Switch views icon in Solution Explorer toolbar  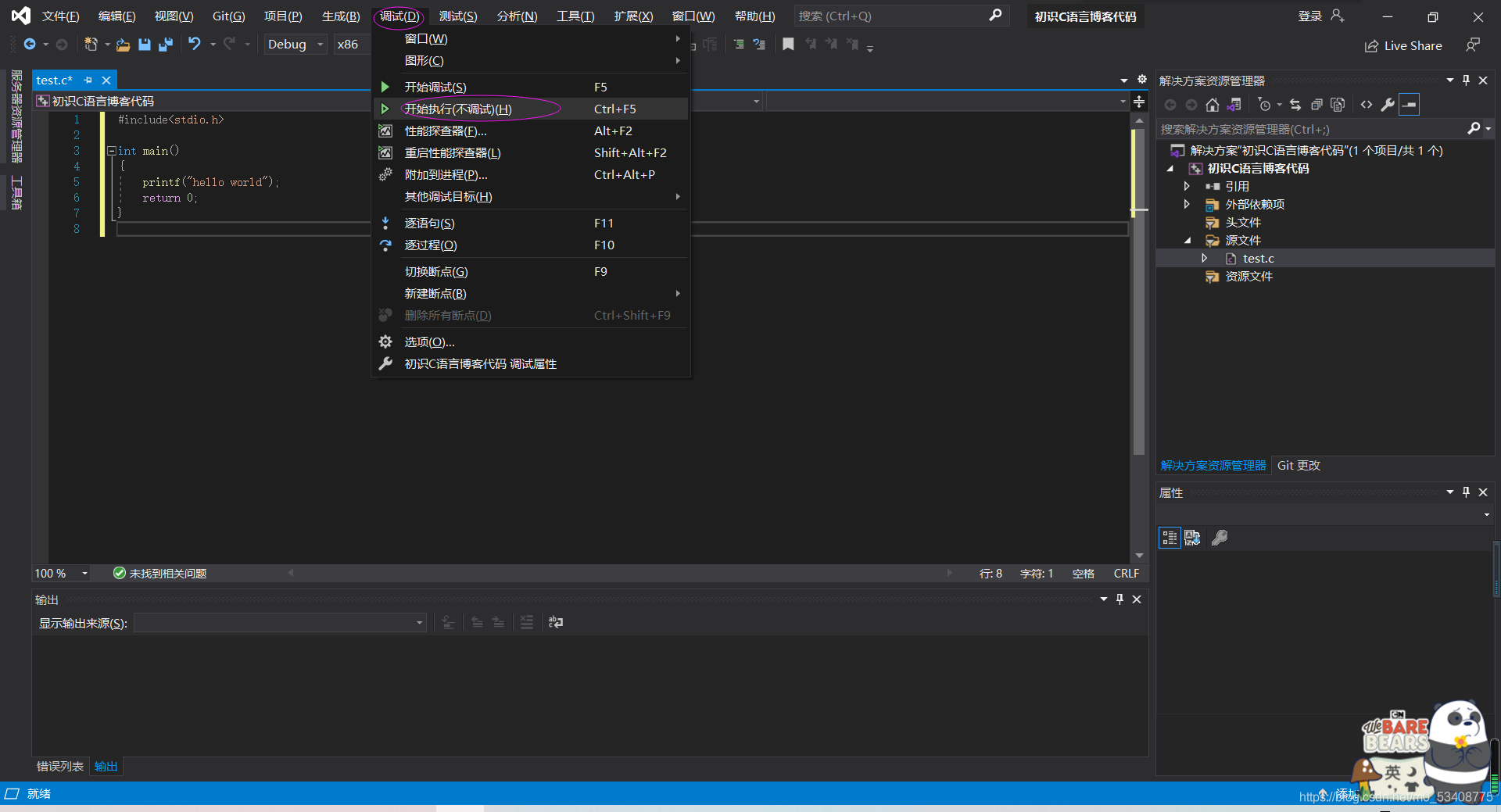pyautogui.click(x=1234, y=105)
